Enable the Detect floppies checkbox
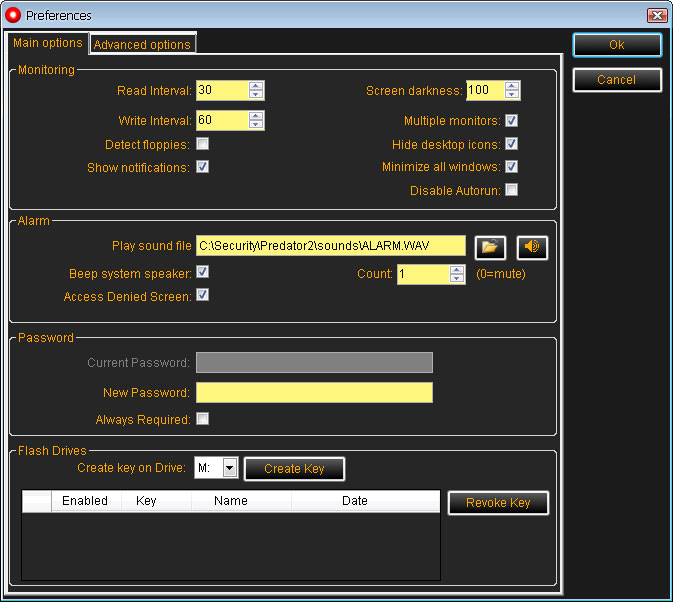 click(203, 144)
